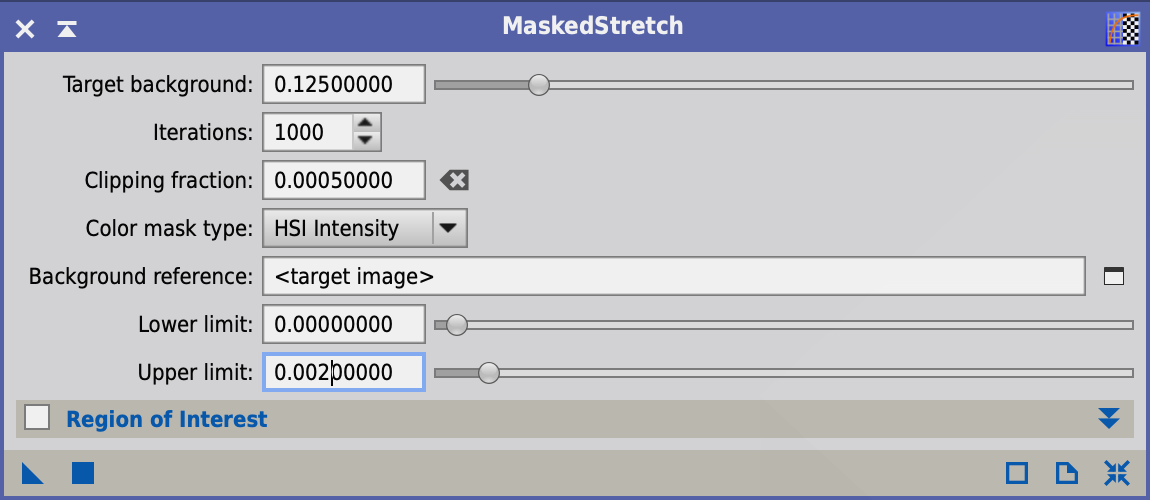Select background reference view via window icon

pos(1113,276)
